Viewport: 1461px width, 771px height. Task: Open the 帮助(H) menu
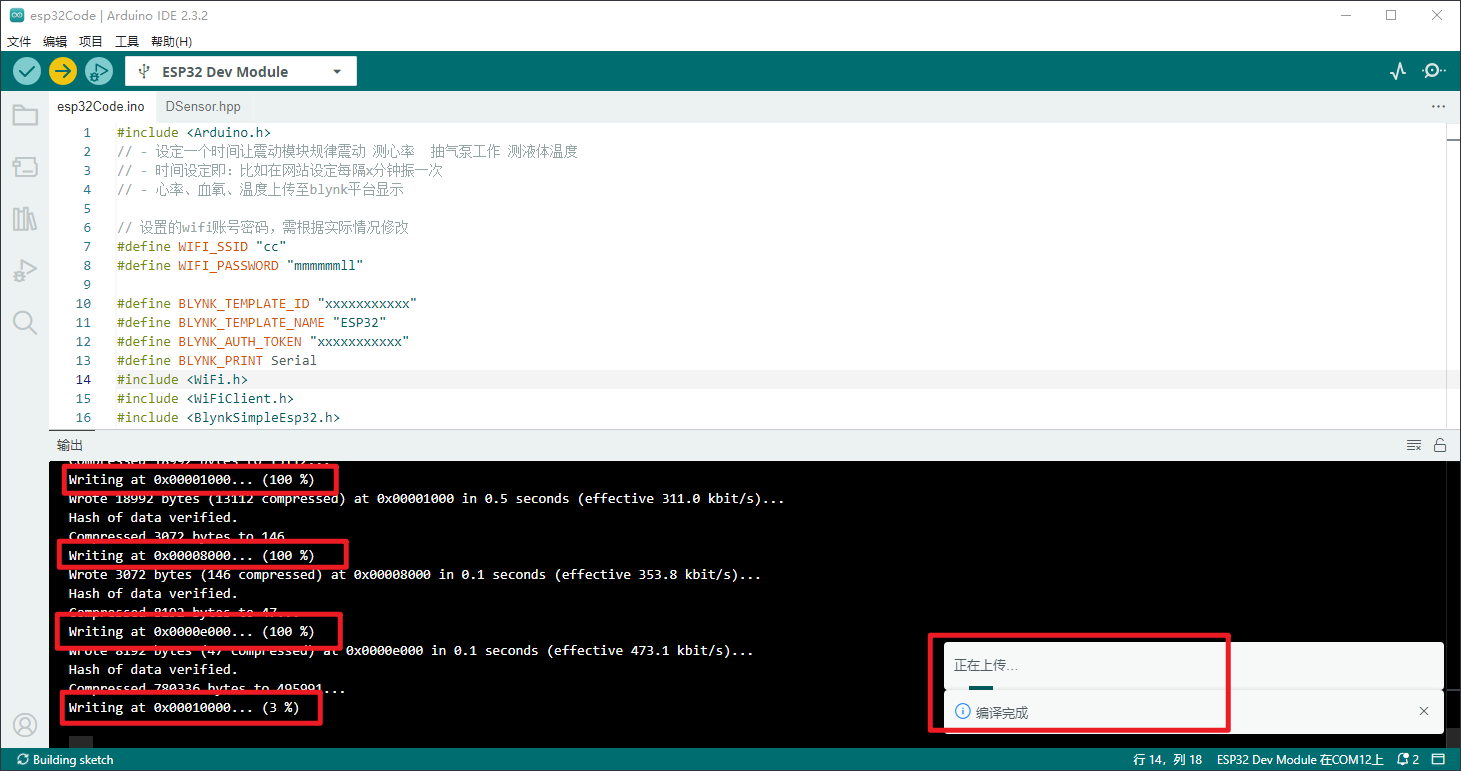pos(171,42)
